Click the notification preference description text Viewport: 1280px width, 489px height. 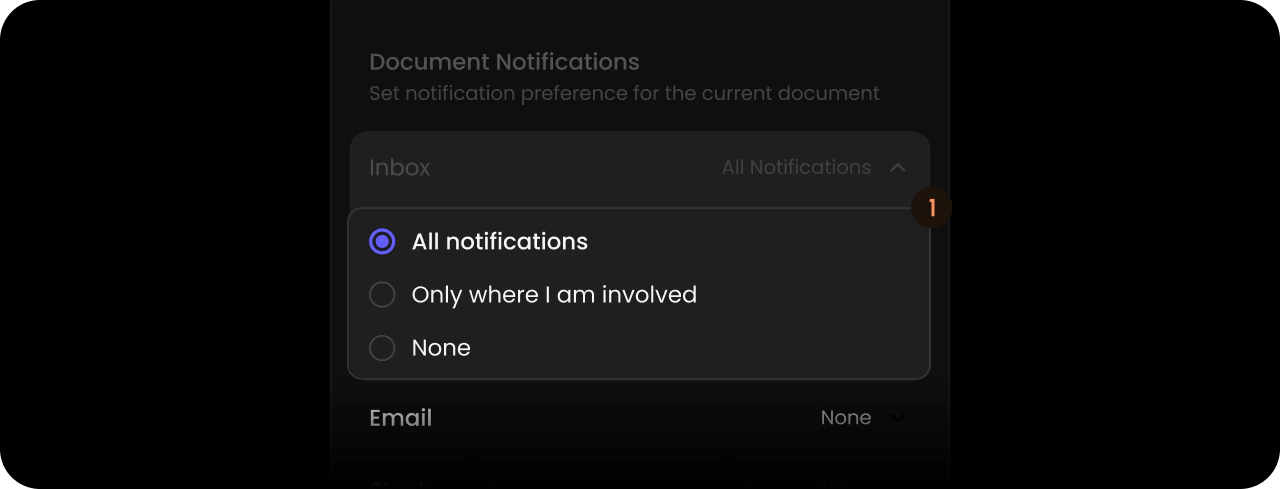click(x=624, y=94)
